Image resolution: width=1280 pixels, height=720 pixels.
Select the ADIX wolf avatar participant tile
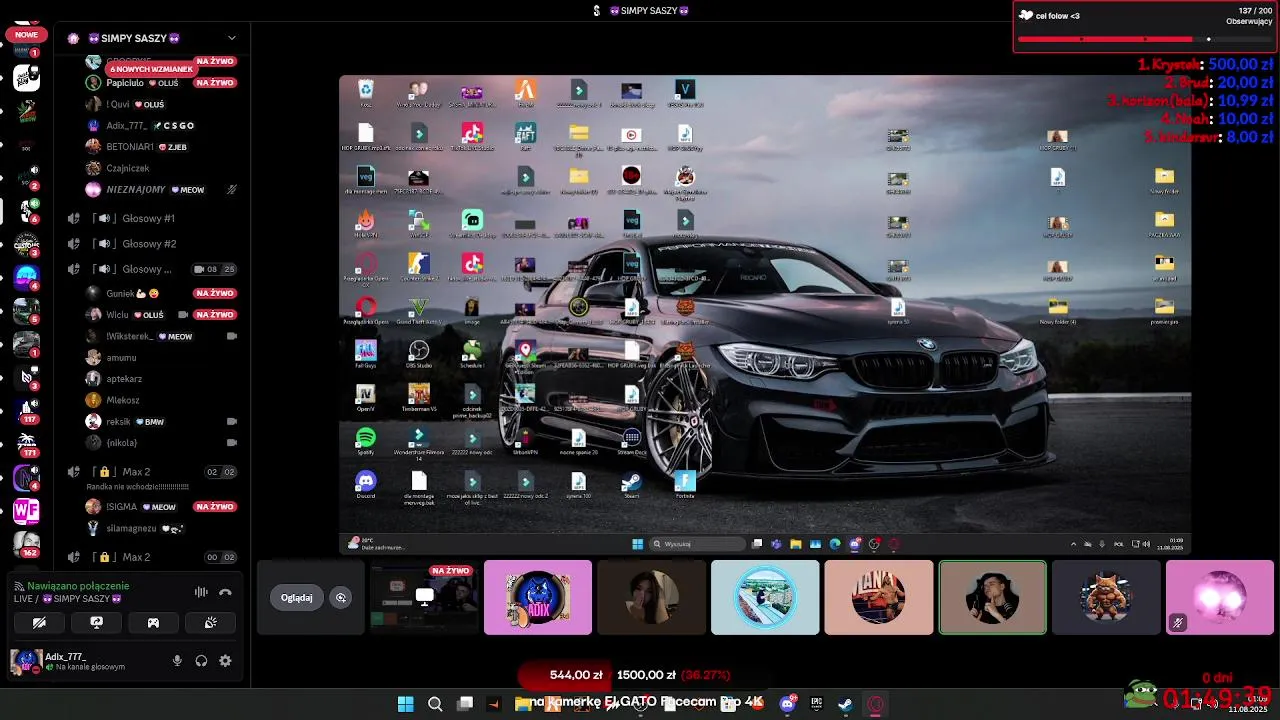click(x=538, y=597)
